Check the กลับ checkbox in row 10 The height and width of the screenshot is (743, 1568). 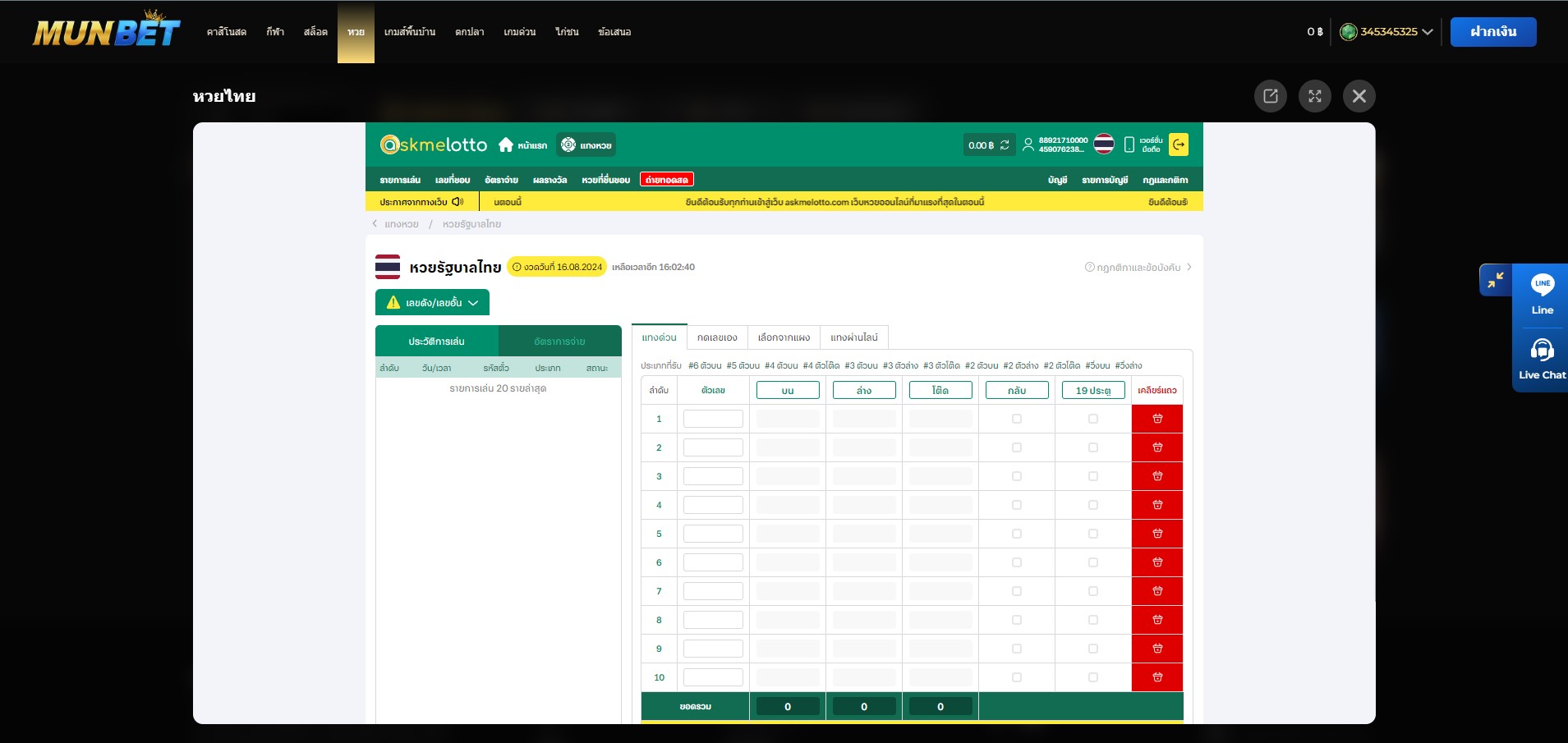click(x=1017, y=677)
